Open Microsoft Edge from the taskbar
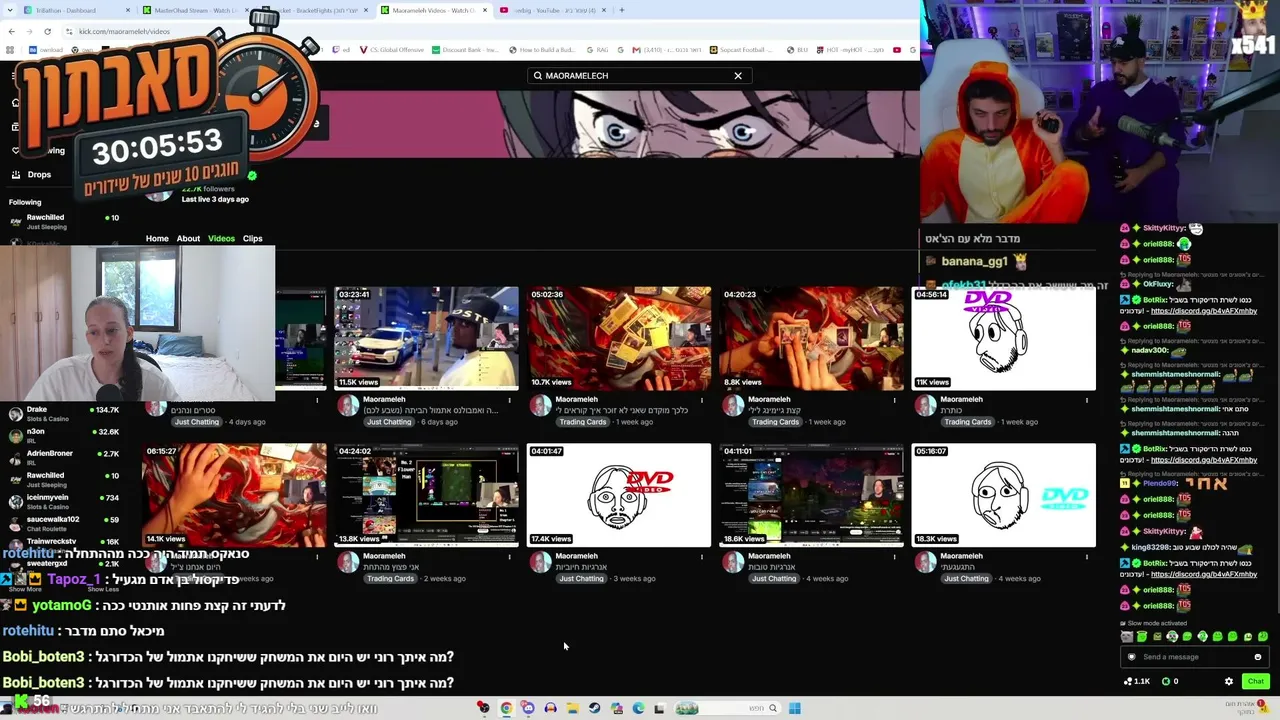 638,709
